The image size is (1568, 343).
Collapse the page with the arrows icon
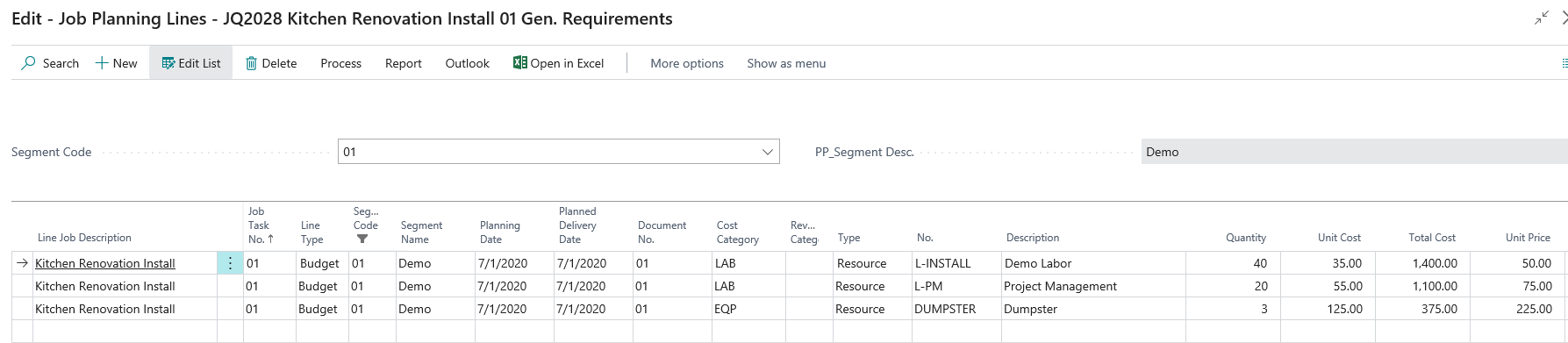(1542, 18)
